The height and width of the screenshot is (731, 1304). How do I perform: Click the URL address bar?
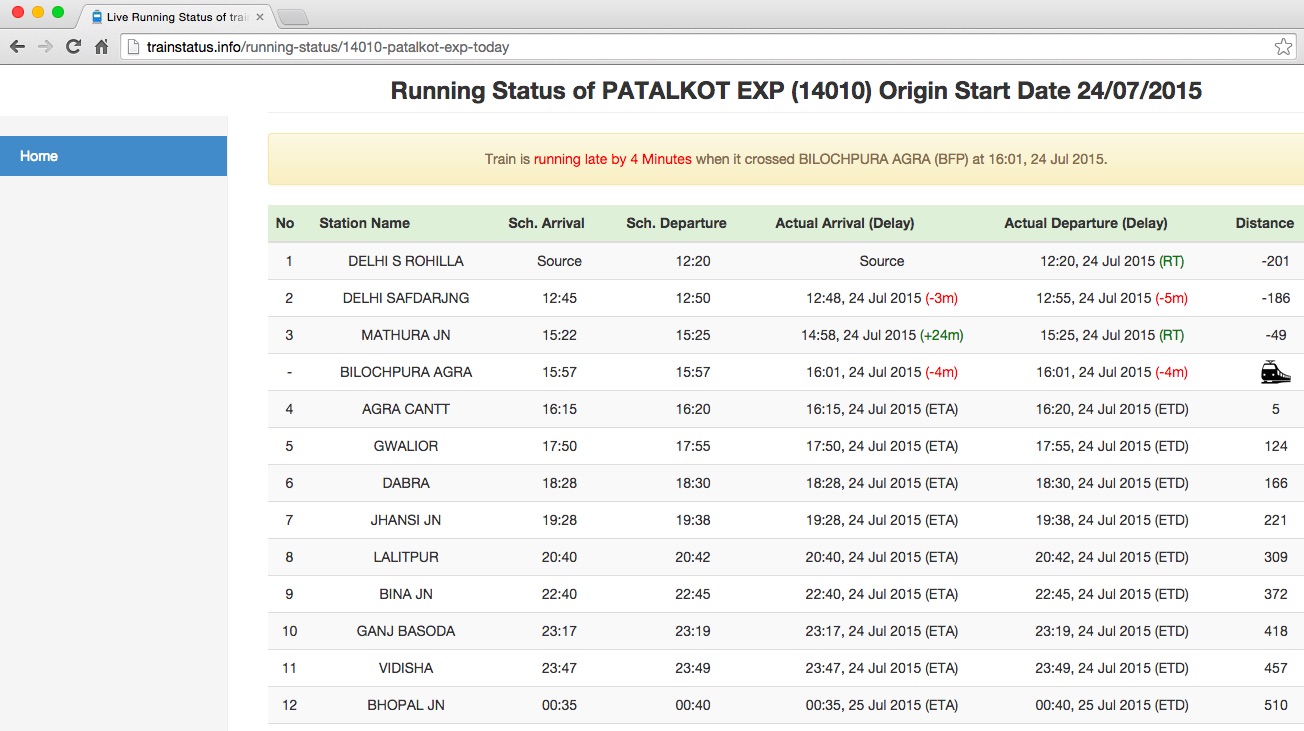click(700, 47)
